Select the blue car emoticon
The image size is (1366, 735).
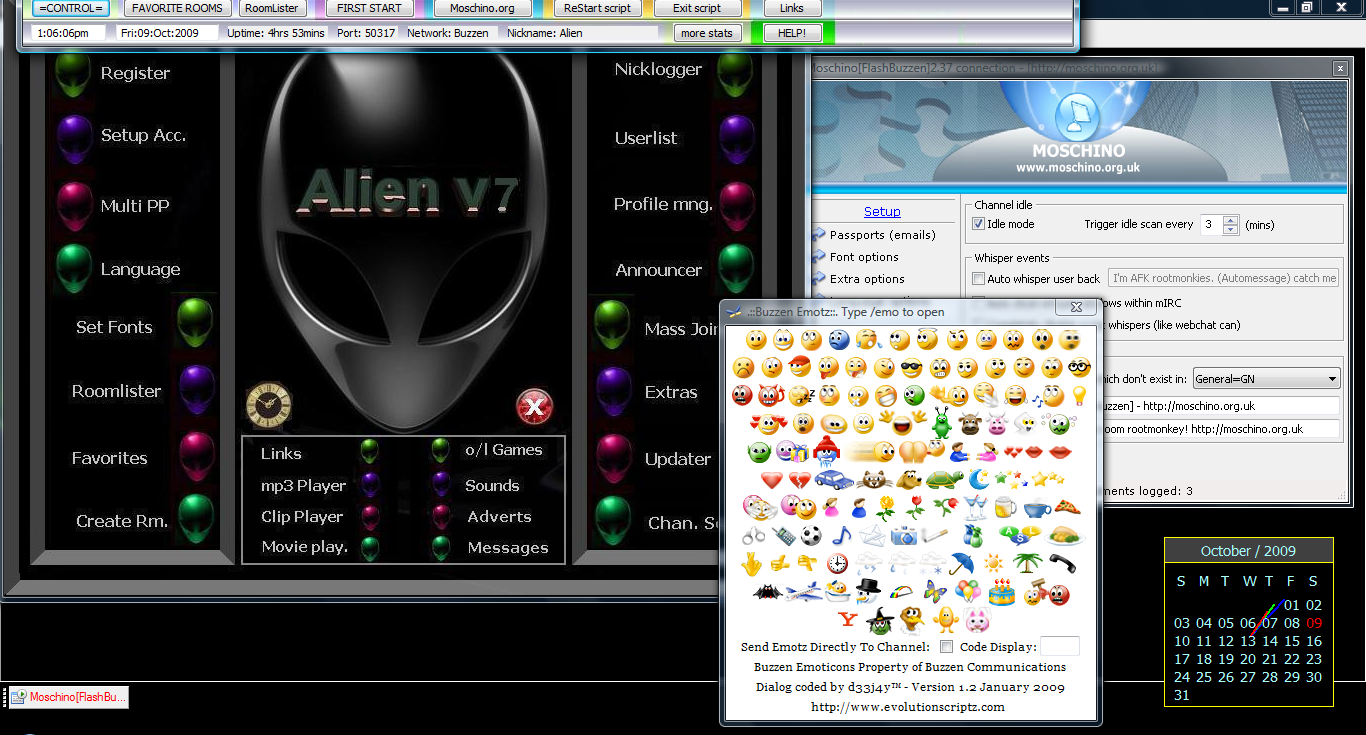tap(834, 479)
